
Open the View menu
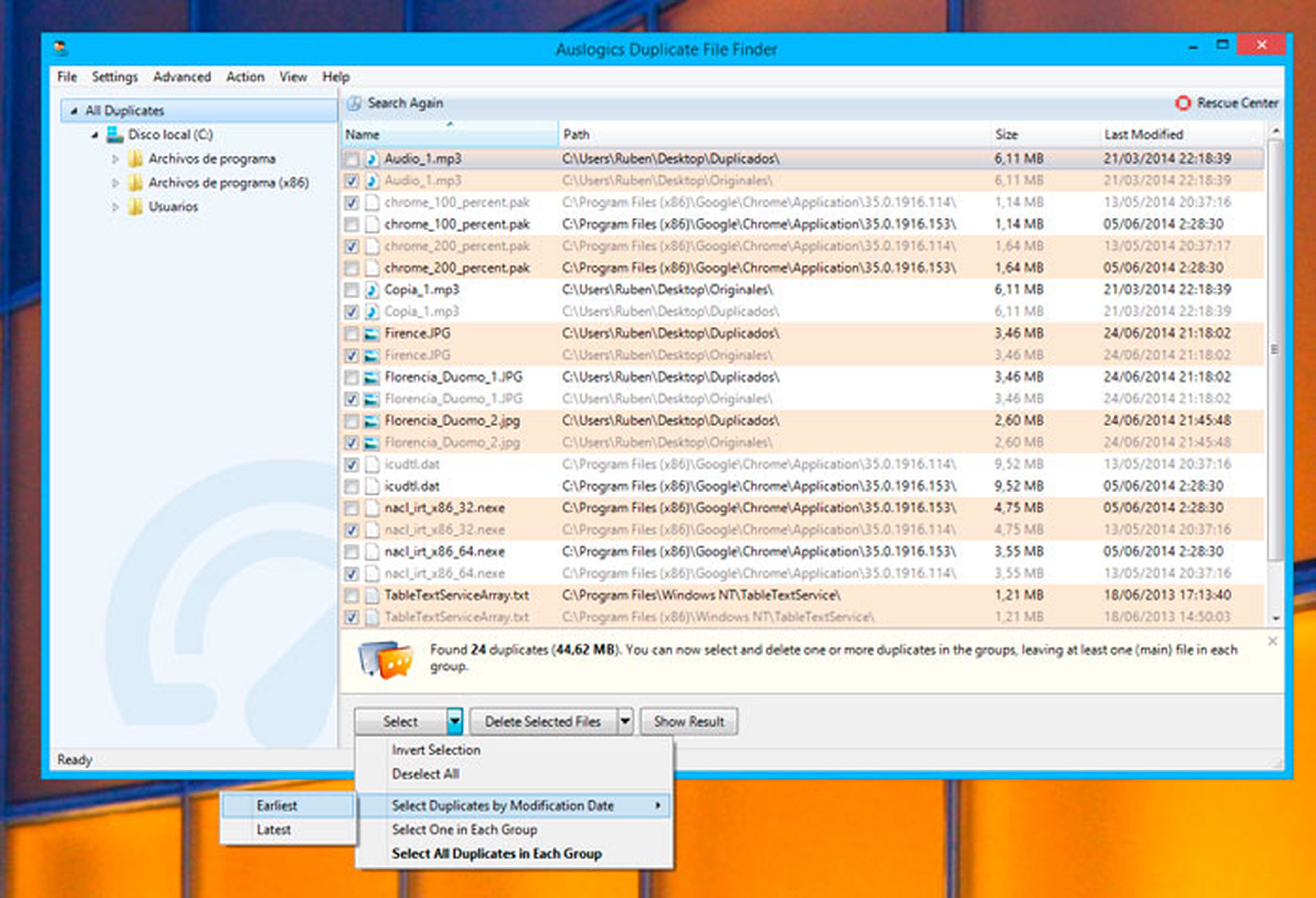(x=293, y=76)
